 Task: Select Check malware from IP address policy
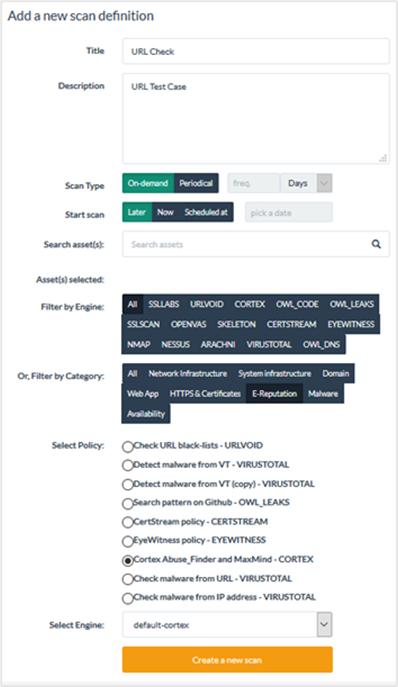pos(127,598)
